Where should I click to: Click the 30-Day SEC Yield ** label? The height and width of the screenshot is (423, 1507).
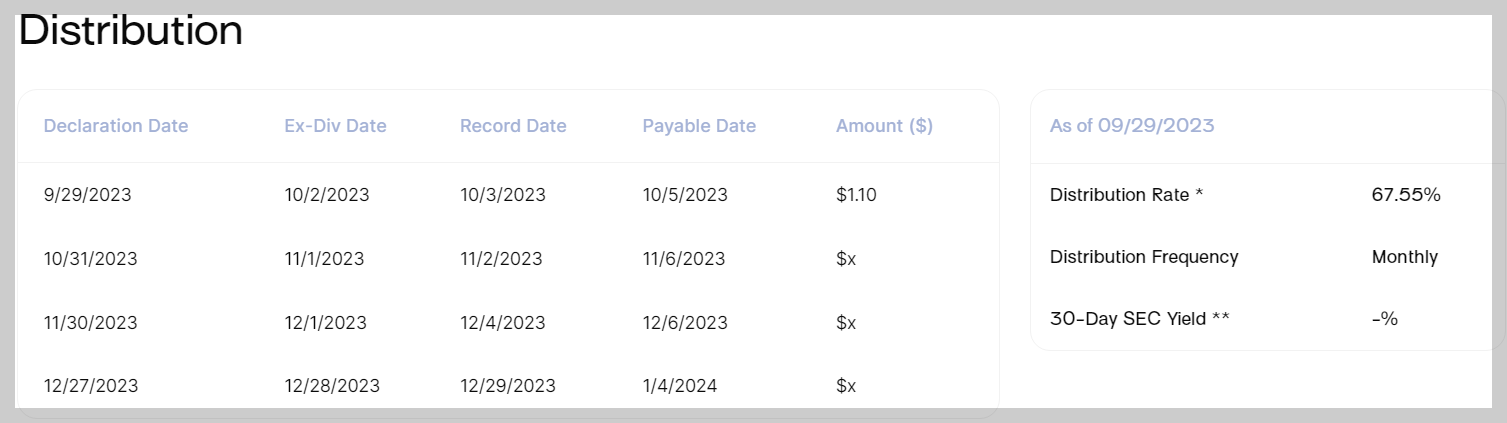(x=1140, y=319)
